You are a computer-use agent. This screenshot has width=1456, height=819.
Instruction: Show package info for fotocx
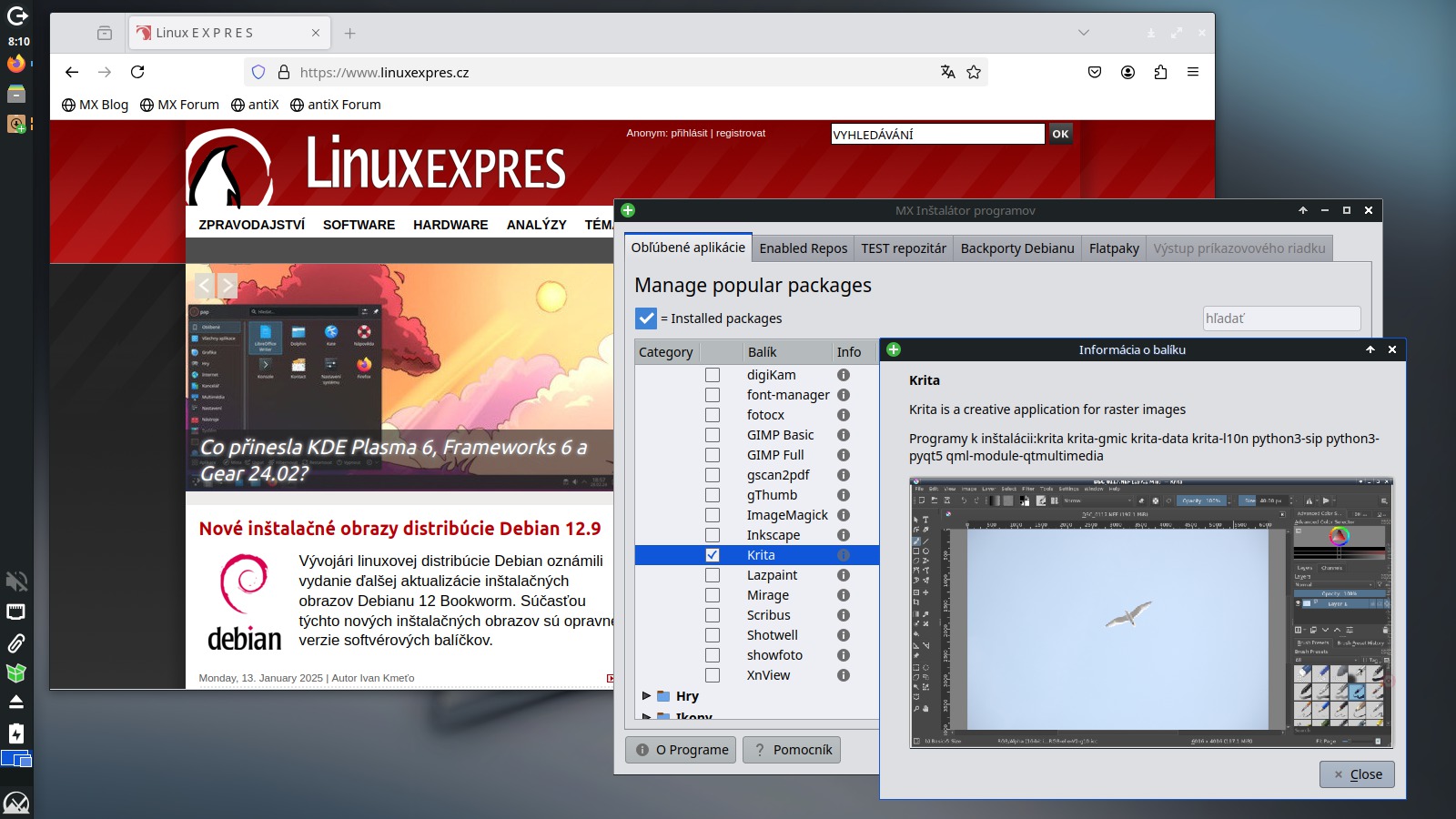coord(844,415)
